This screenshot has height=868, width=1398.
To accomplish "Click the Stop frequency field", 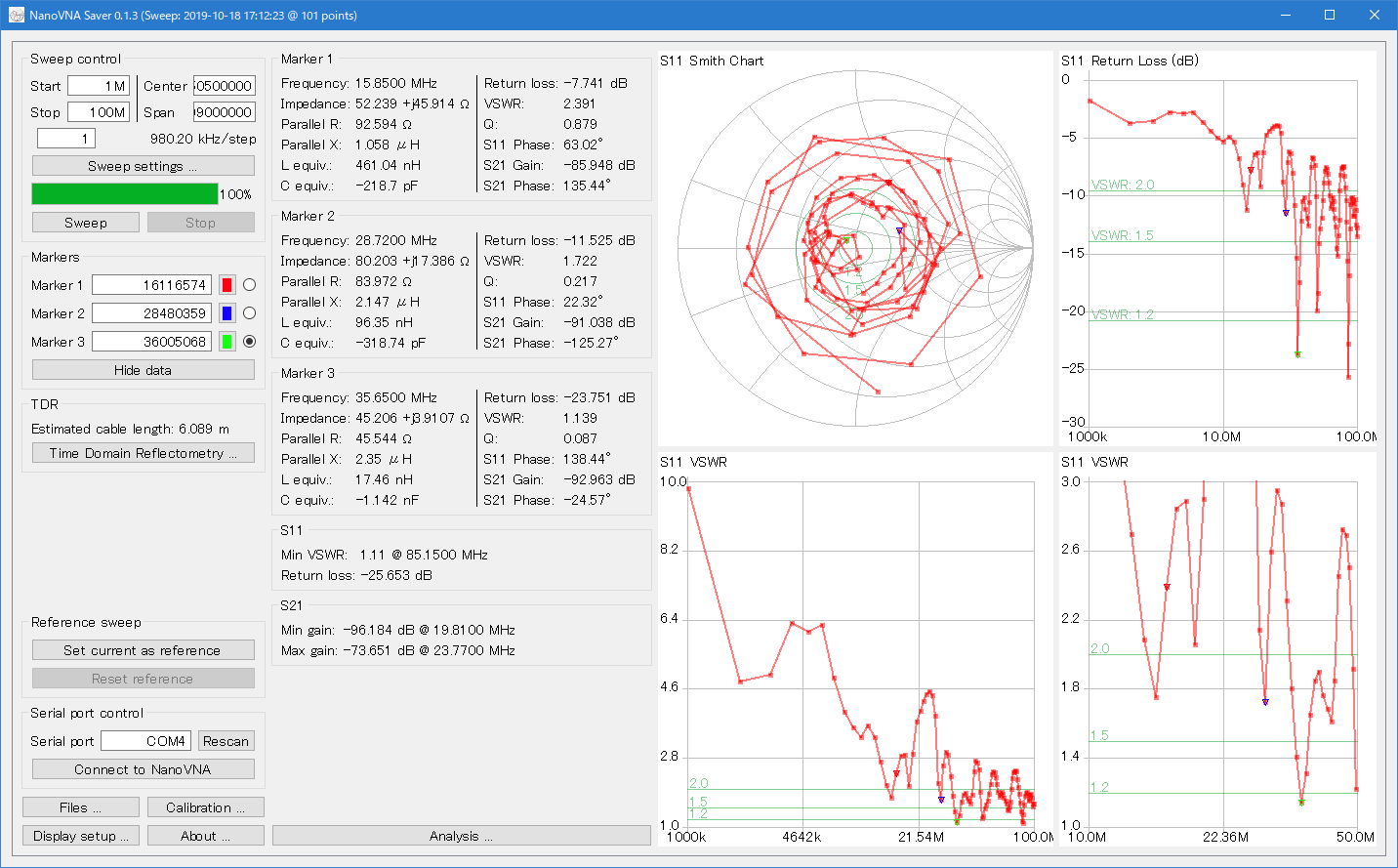I will coord(99,112).
